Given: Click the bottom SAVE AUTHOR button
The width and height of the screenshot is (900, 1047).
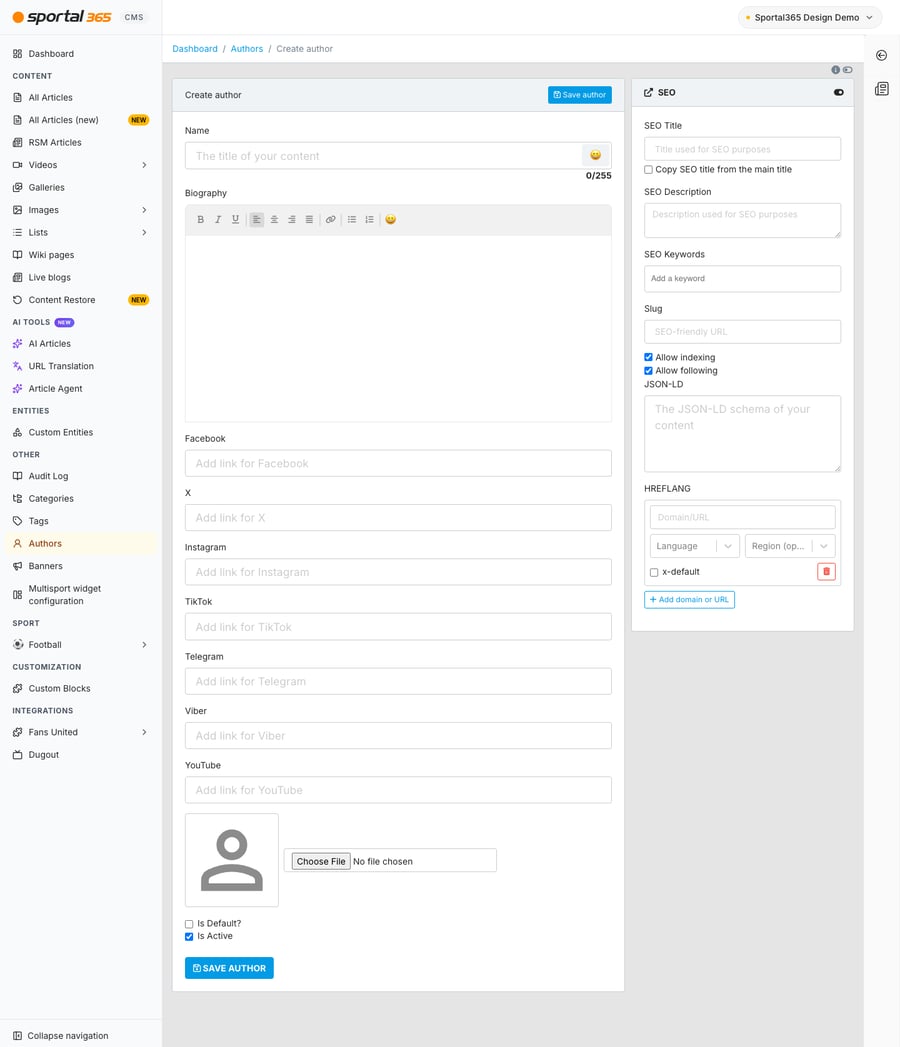Looking at the screenshot, I should (229, 968).
